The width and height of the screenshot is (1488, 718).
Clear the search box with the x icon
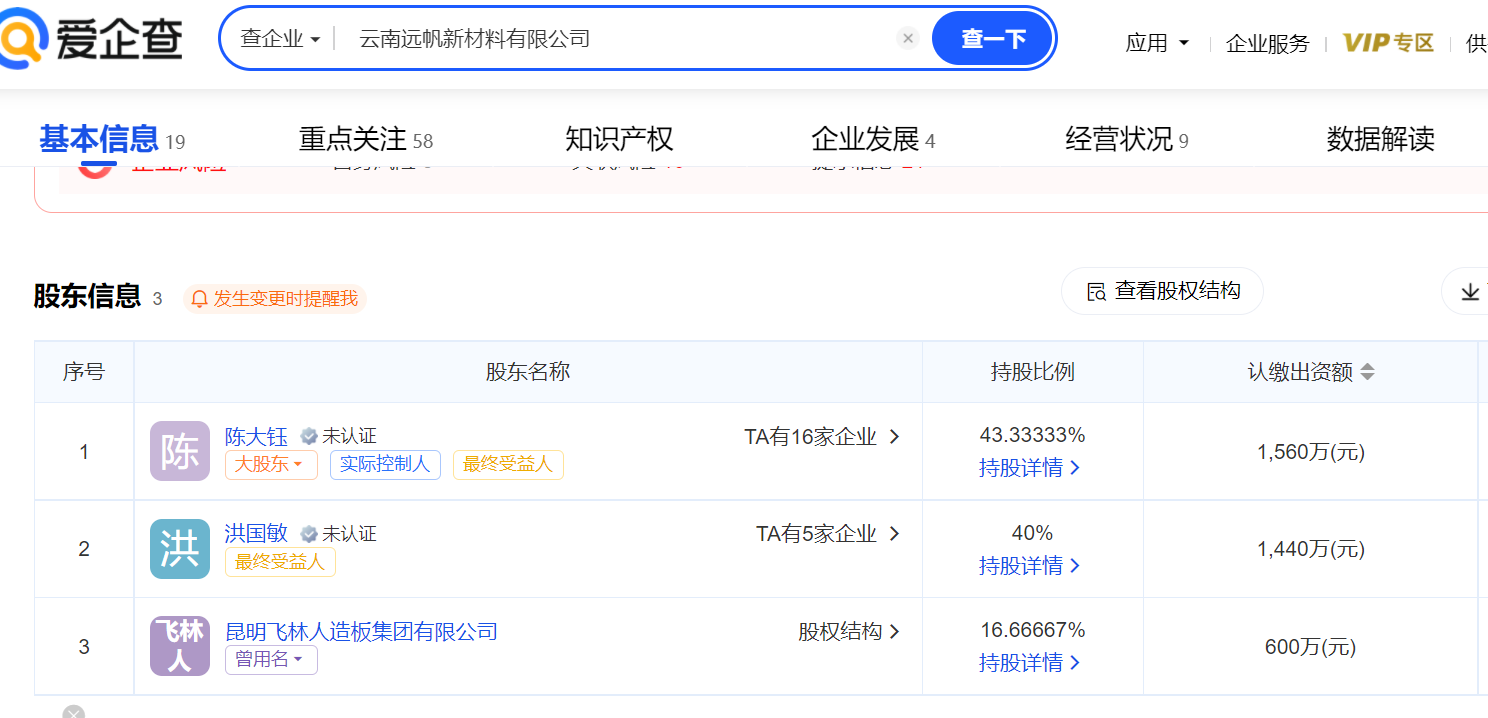point(908,39)
